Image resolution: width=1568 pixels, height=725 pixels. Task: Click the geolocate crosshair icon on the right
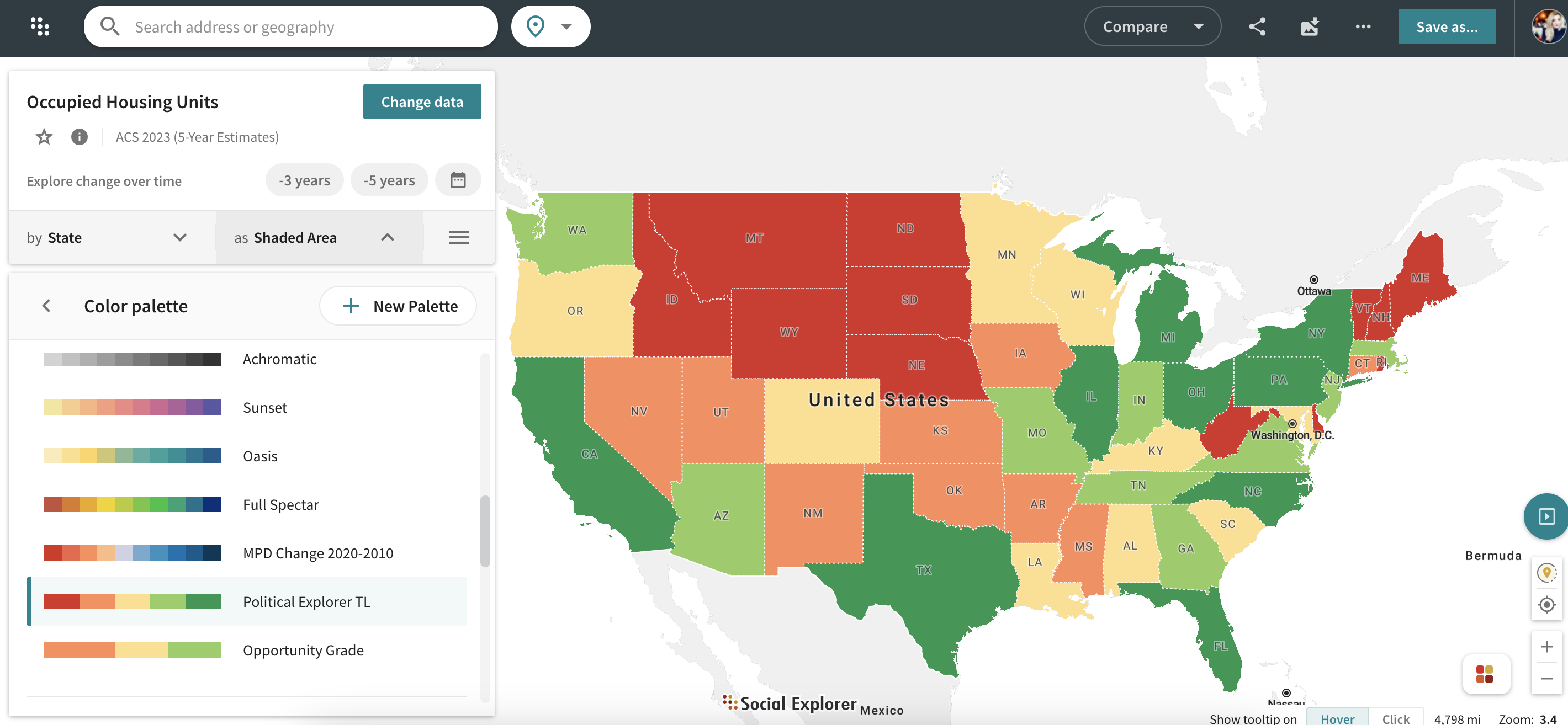point(1546,605)
